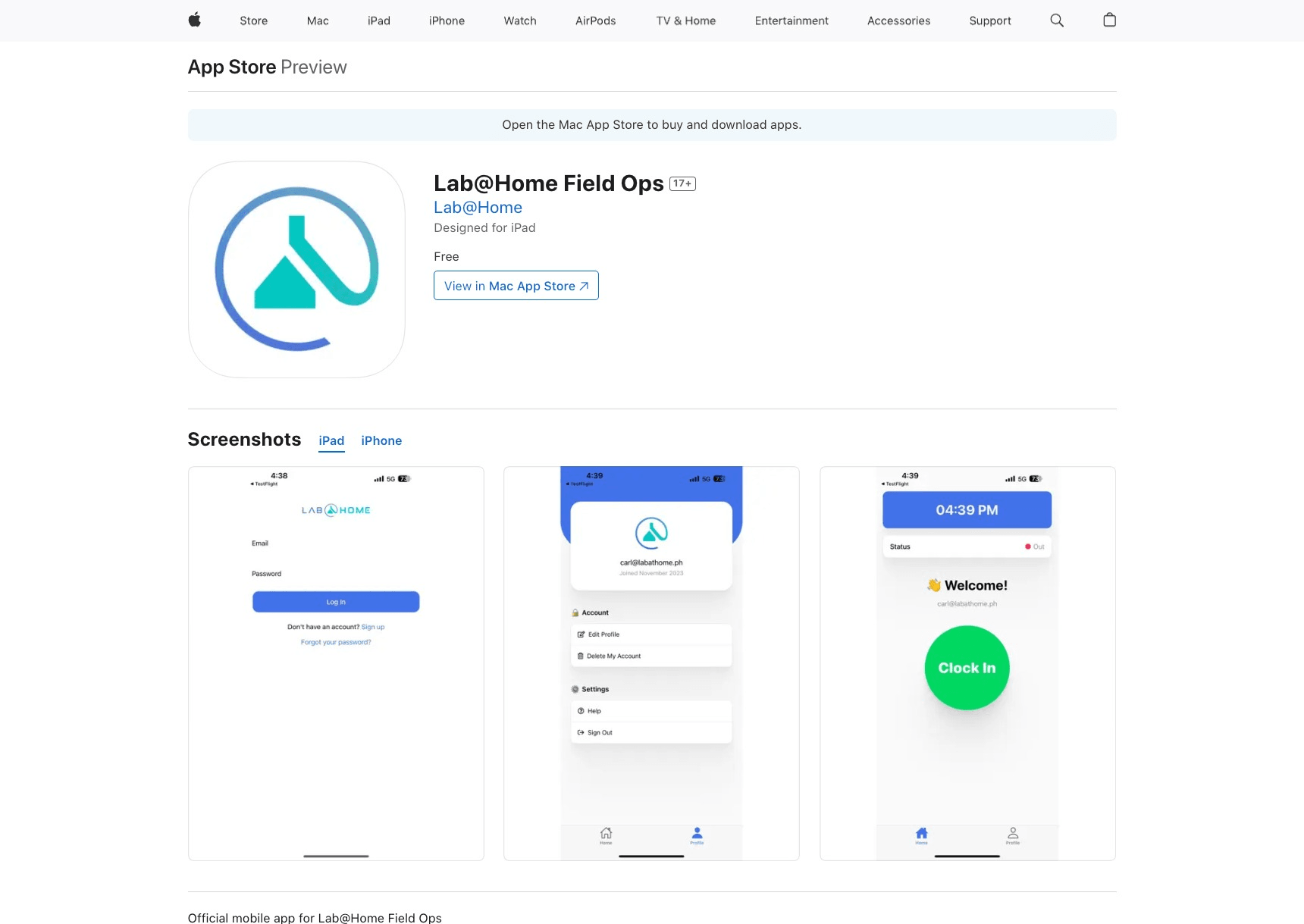Switch to the iPhone screenshots tab
This screenshot has height=924, width=1304.
coord(381,440)
